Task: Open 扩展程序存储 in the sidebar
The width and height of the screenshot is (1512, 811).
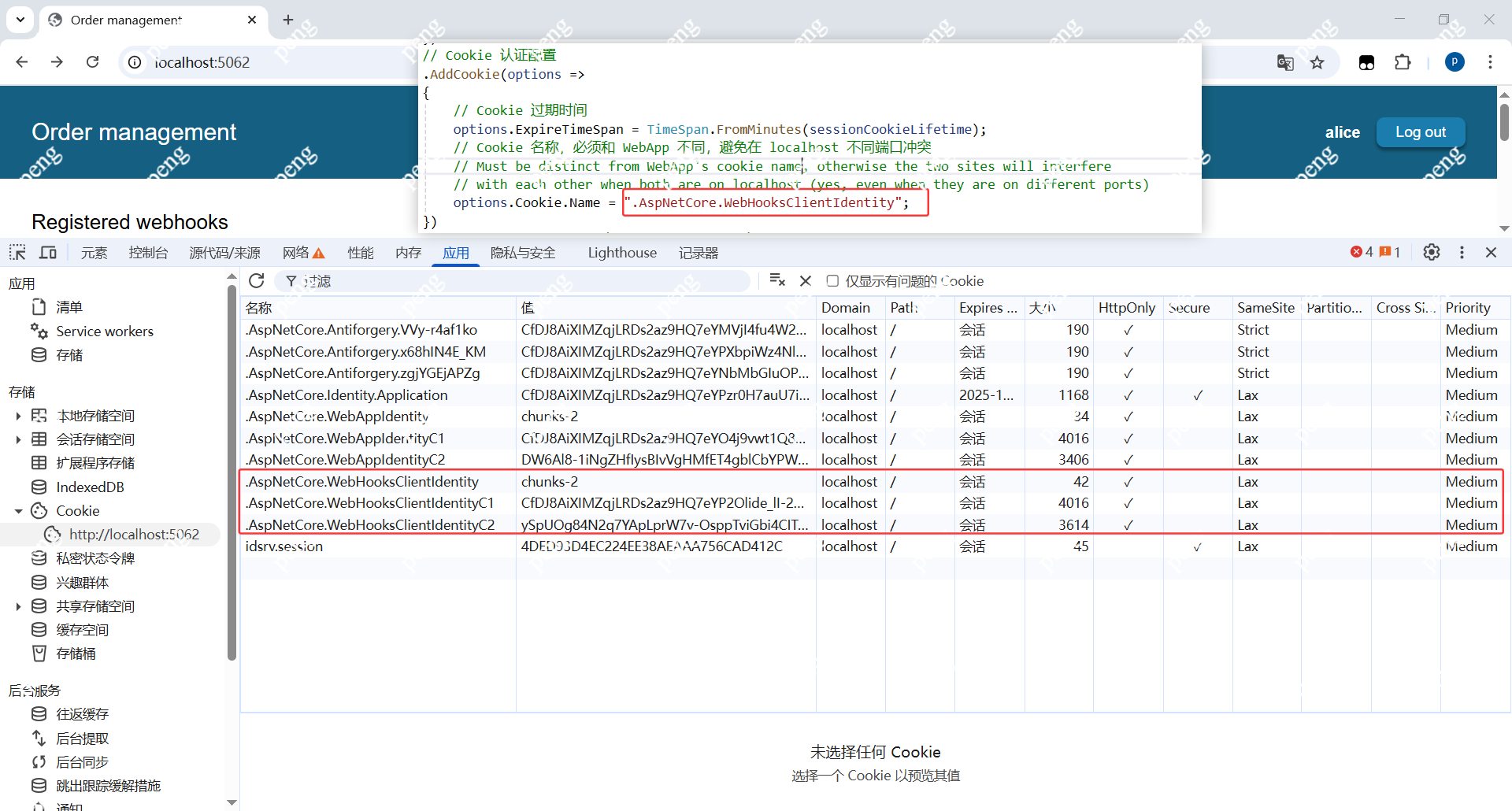Action: click(95, 463)
